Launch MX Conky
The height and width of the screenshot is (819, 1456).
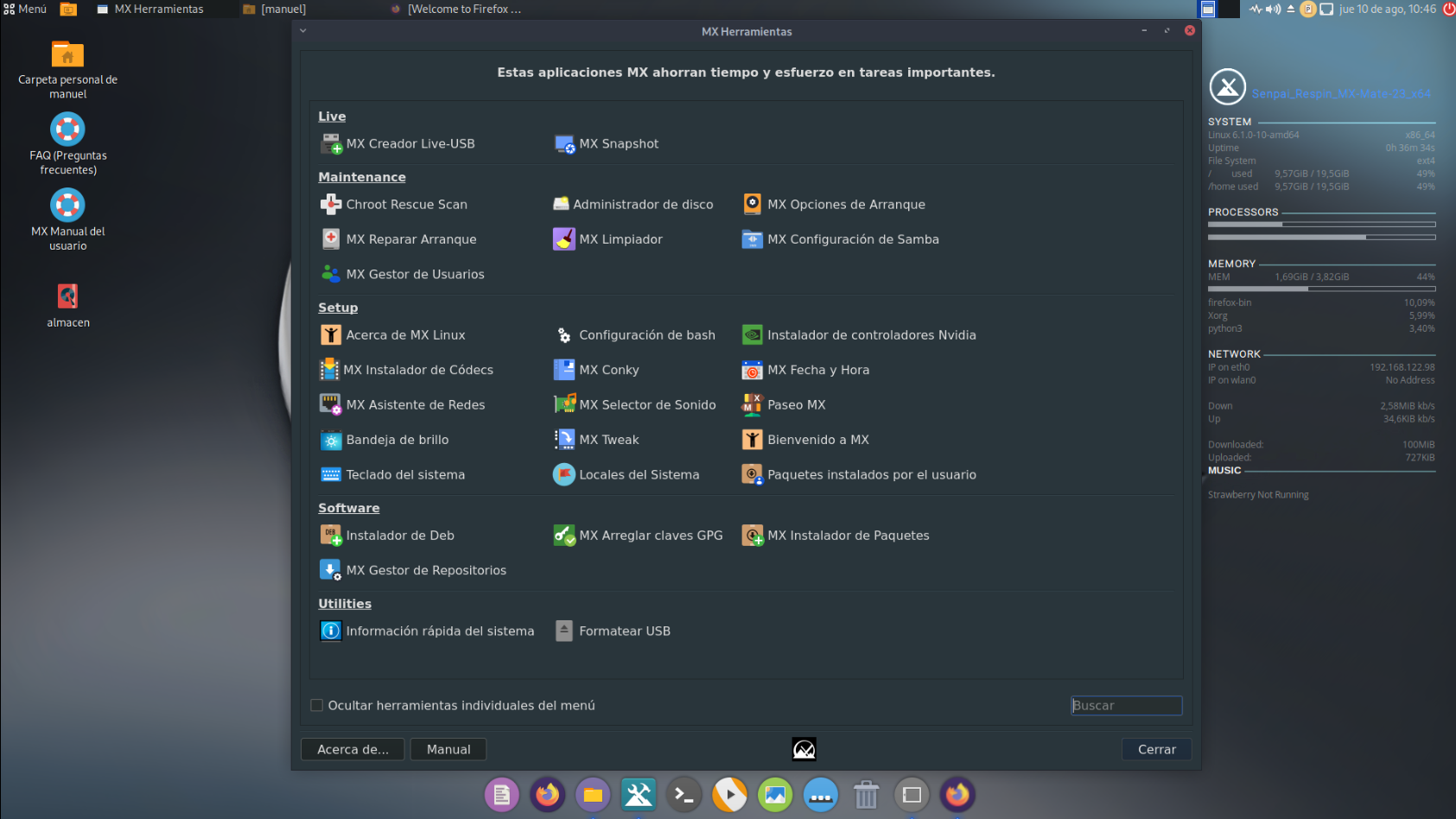[x=597, y=370]
